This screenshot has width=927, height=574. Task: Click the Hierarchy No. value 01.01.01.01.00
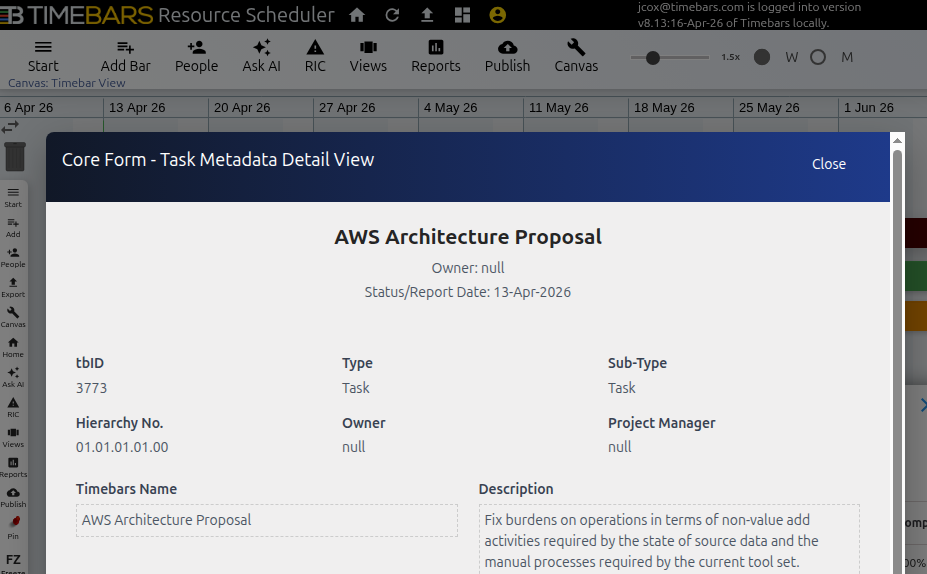[x=122, y=447]
